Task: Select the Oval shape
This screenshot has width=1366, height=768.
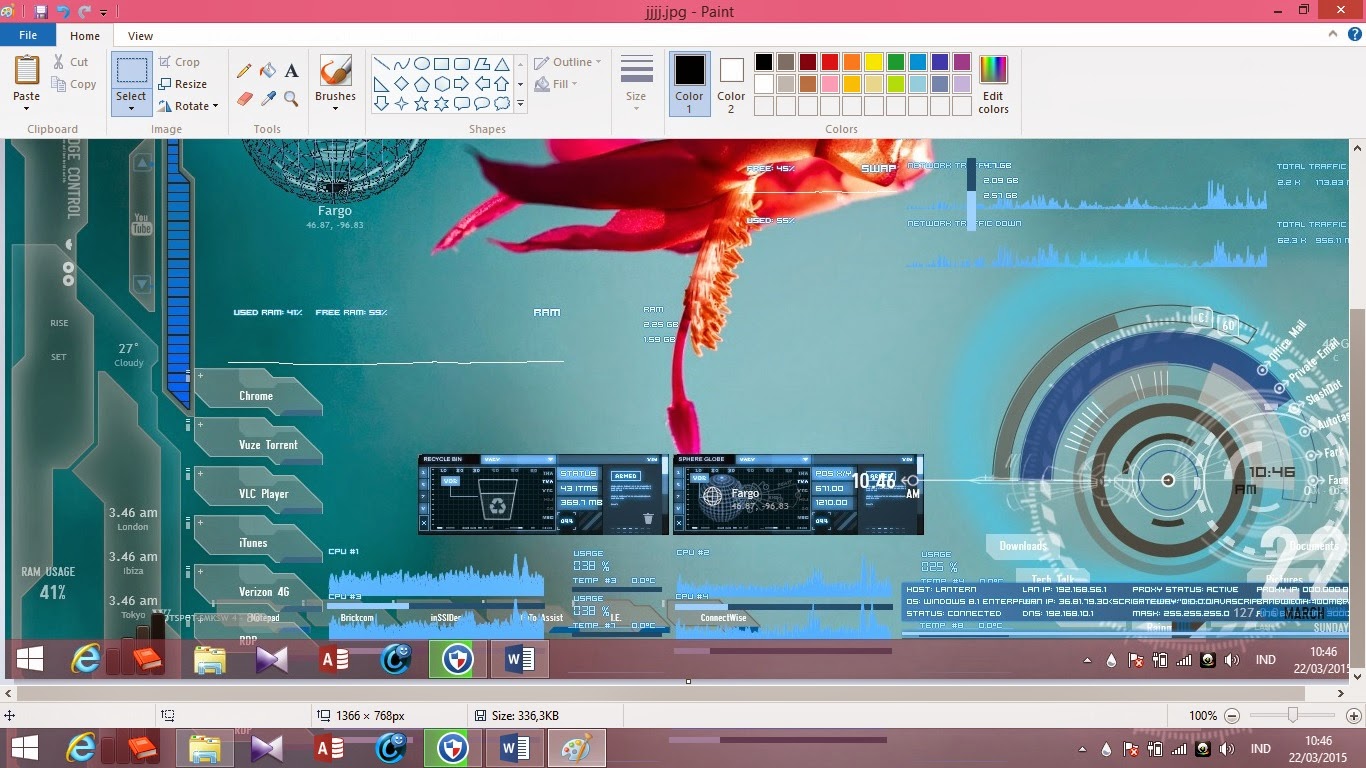Action: tap(421, 64)
